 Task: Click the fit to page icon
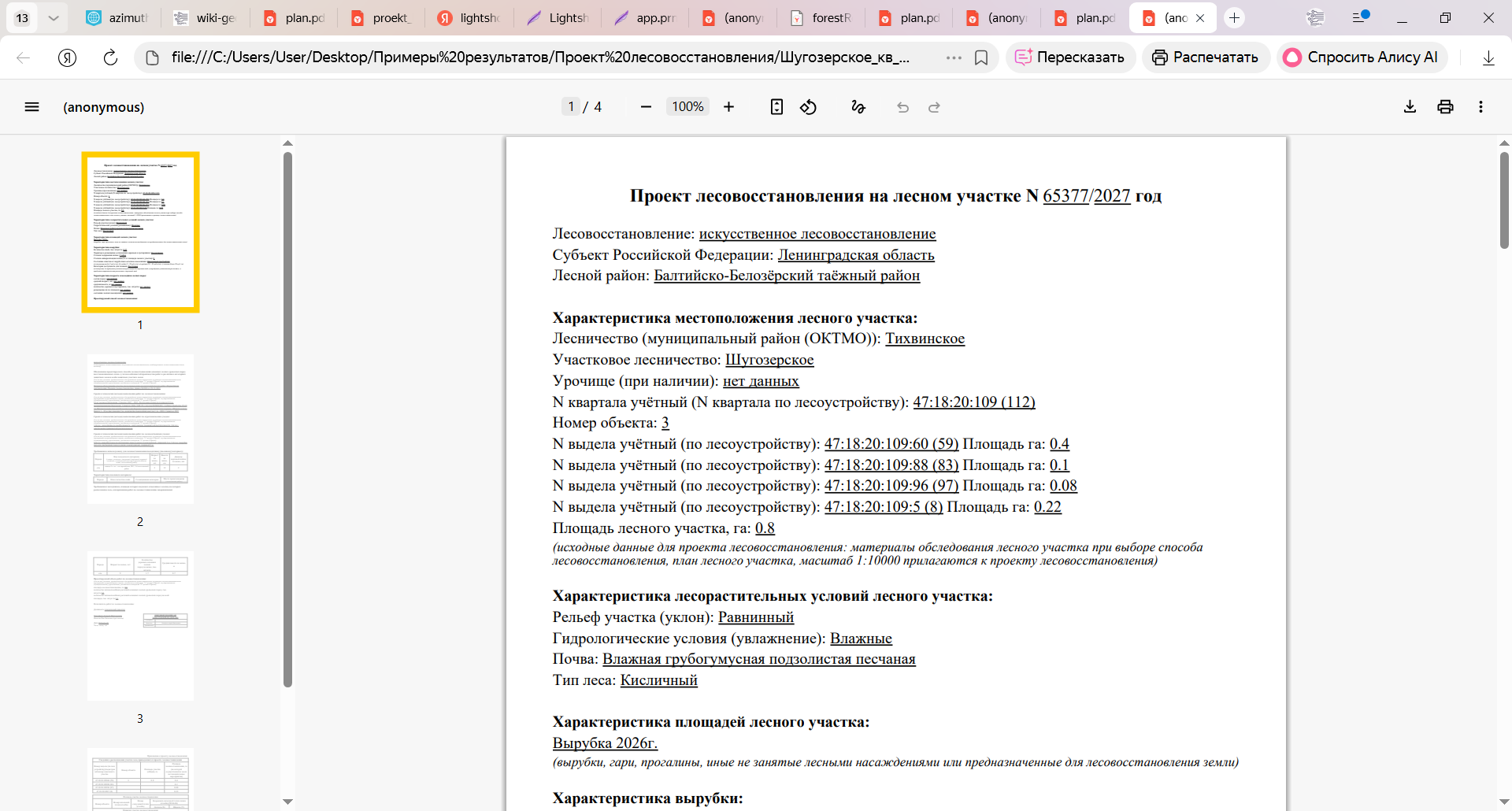pyautogui.click(x=776, y=107)
